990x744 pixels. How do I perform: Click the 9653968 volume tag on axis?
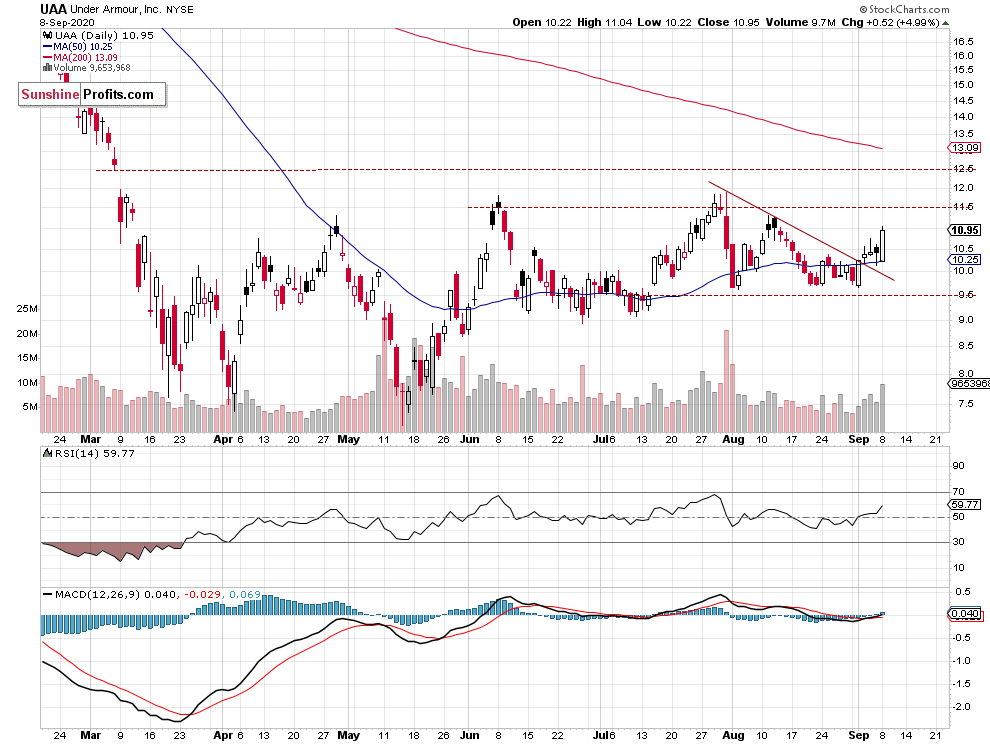coord(969,383)
